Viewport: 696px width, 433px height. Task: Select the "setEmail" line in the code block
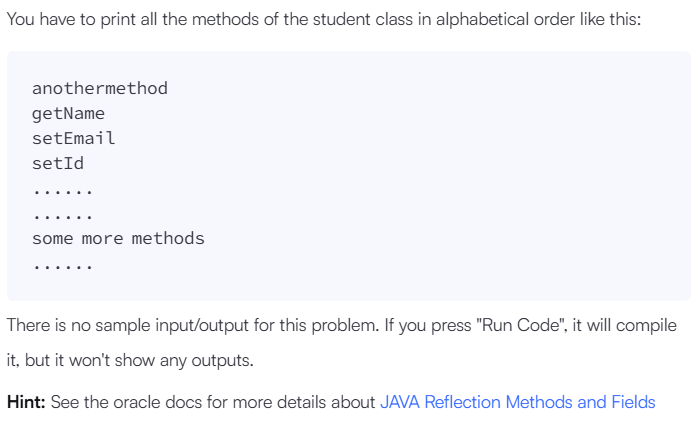click(x=73, y=138)
